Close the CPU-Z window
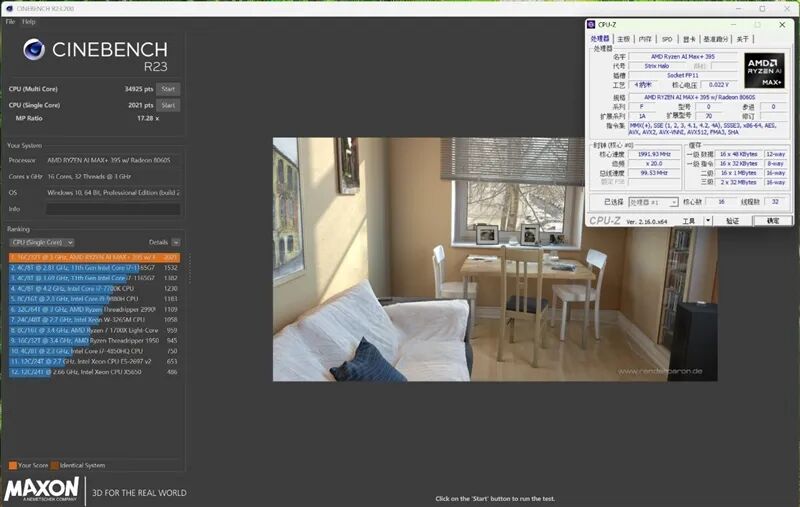800x507 pixels. pos(782,24)
